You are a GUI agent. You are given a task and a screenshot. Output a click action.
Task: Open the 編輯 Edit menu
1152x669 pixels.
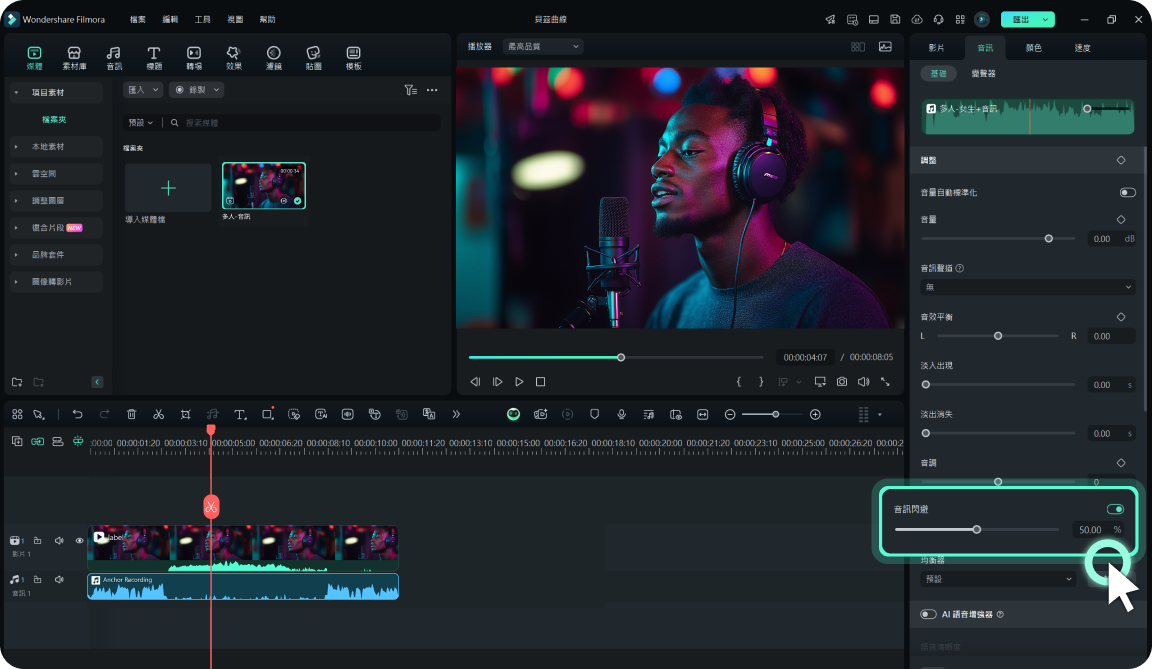click(170, 20)
